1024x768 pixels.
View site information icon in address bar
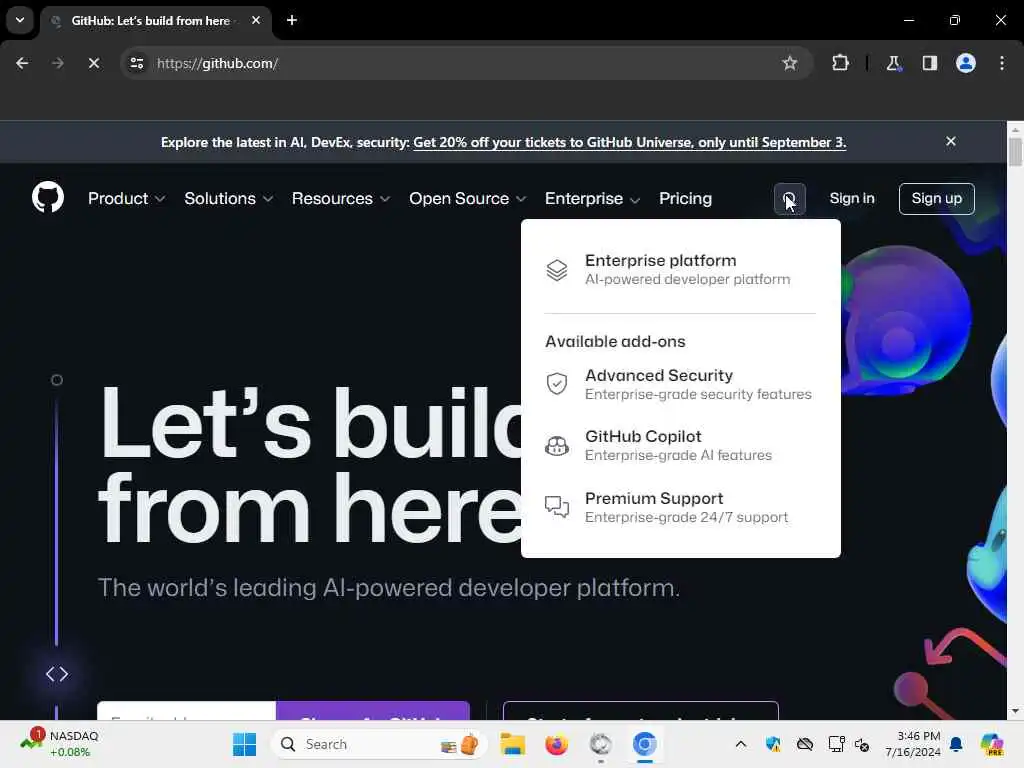(136, 63)
